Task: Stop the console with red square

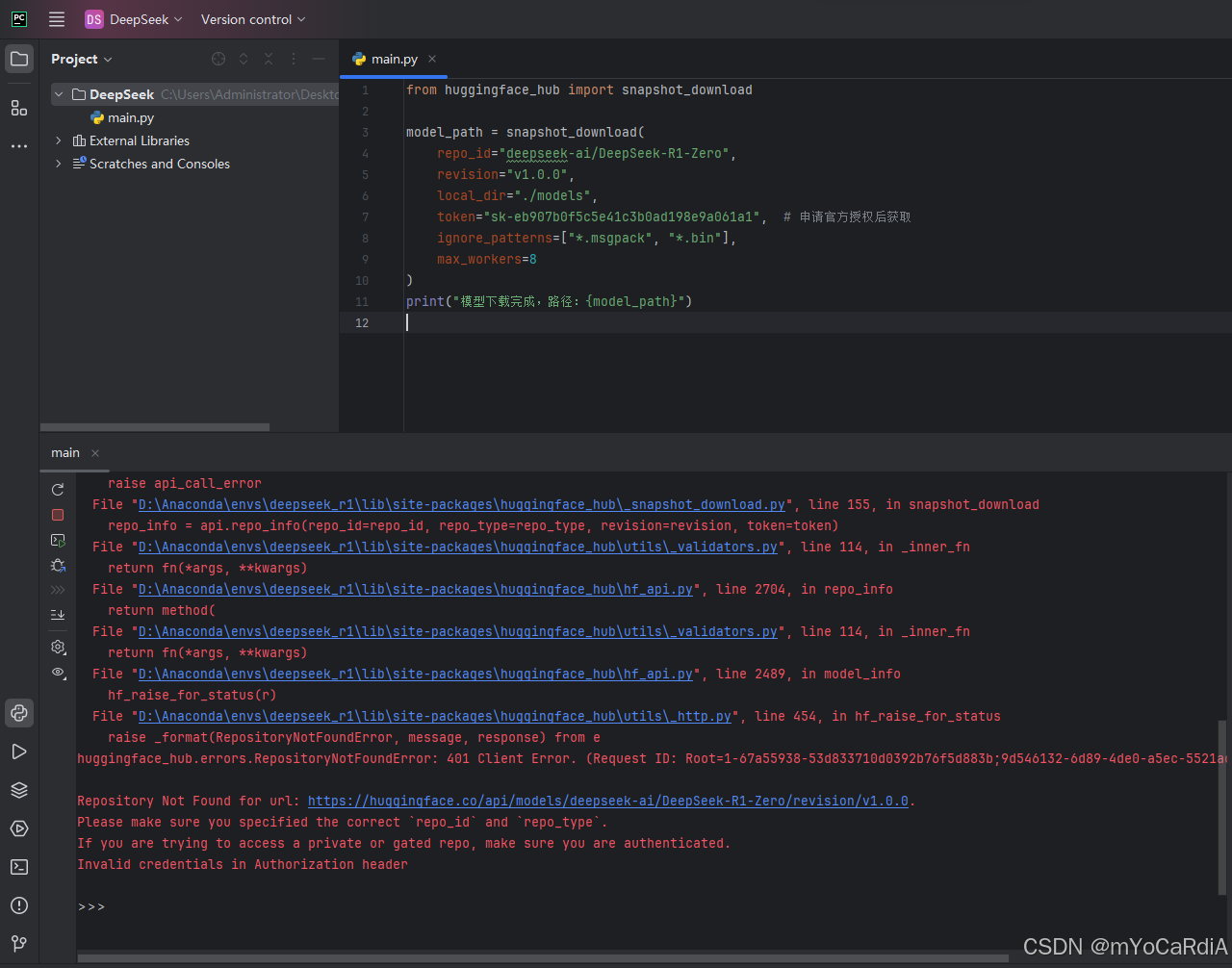Action: coord(58,515)
